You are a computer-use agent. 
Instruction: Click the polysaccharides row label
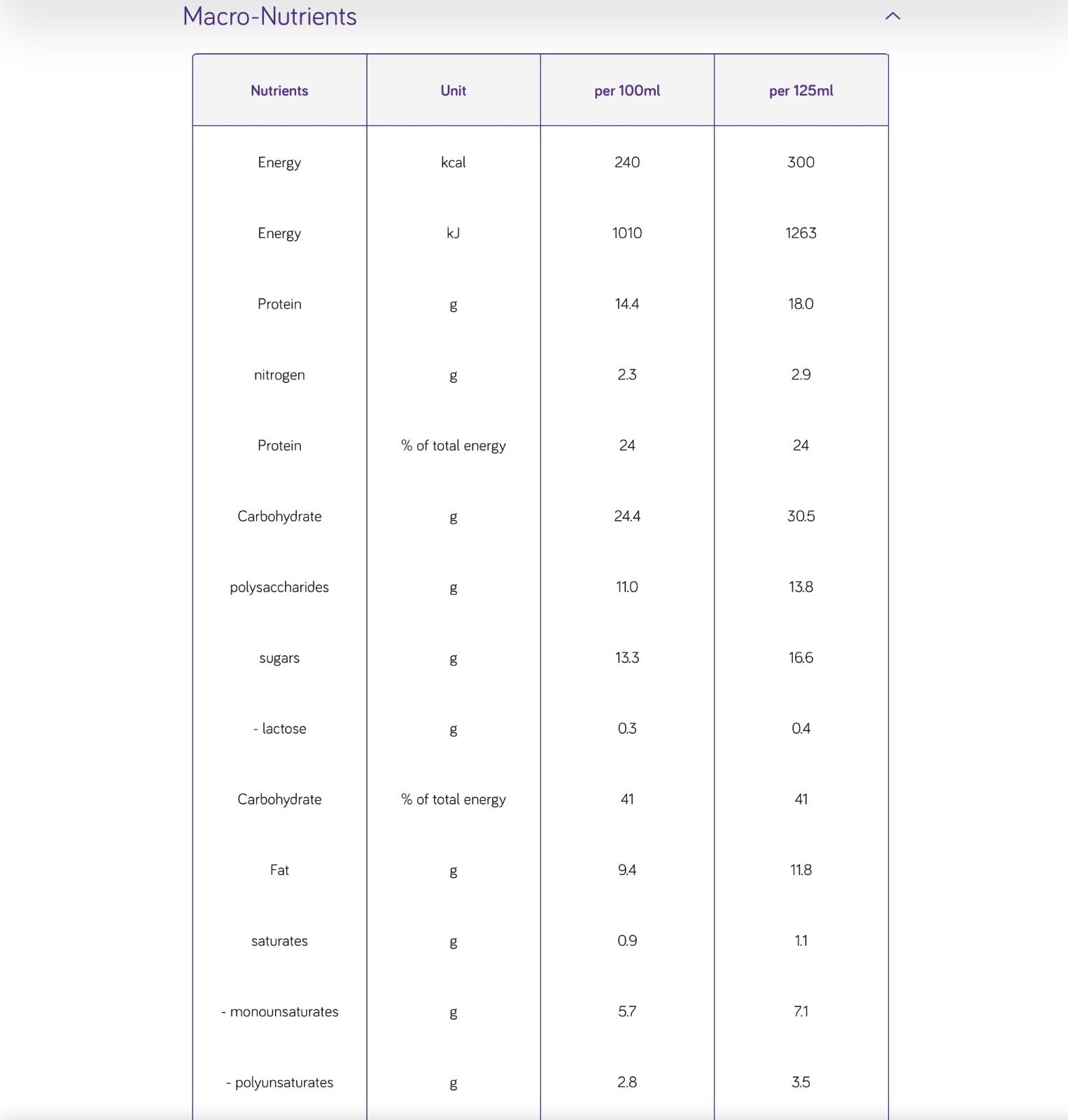point(279,587)
